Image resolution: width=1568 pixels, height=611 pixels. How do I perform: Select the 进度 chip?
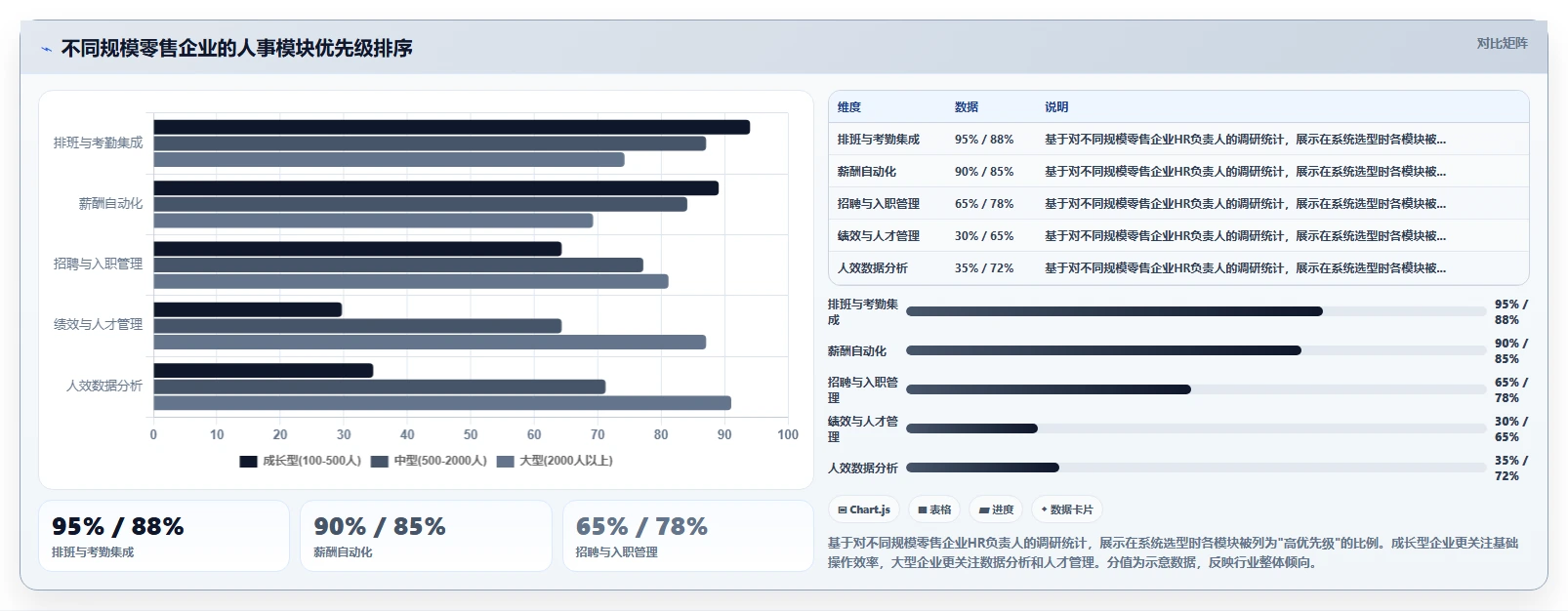tap(996, 509)
